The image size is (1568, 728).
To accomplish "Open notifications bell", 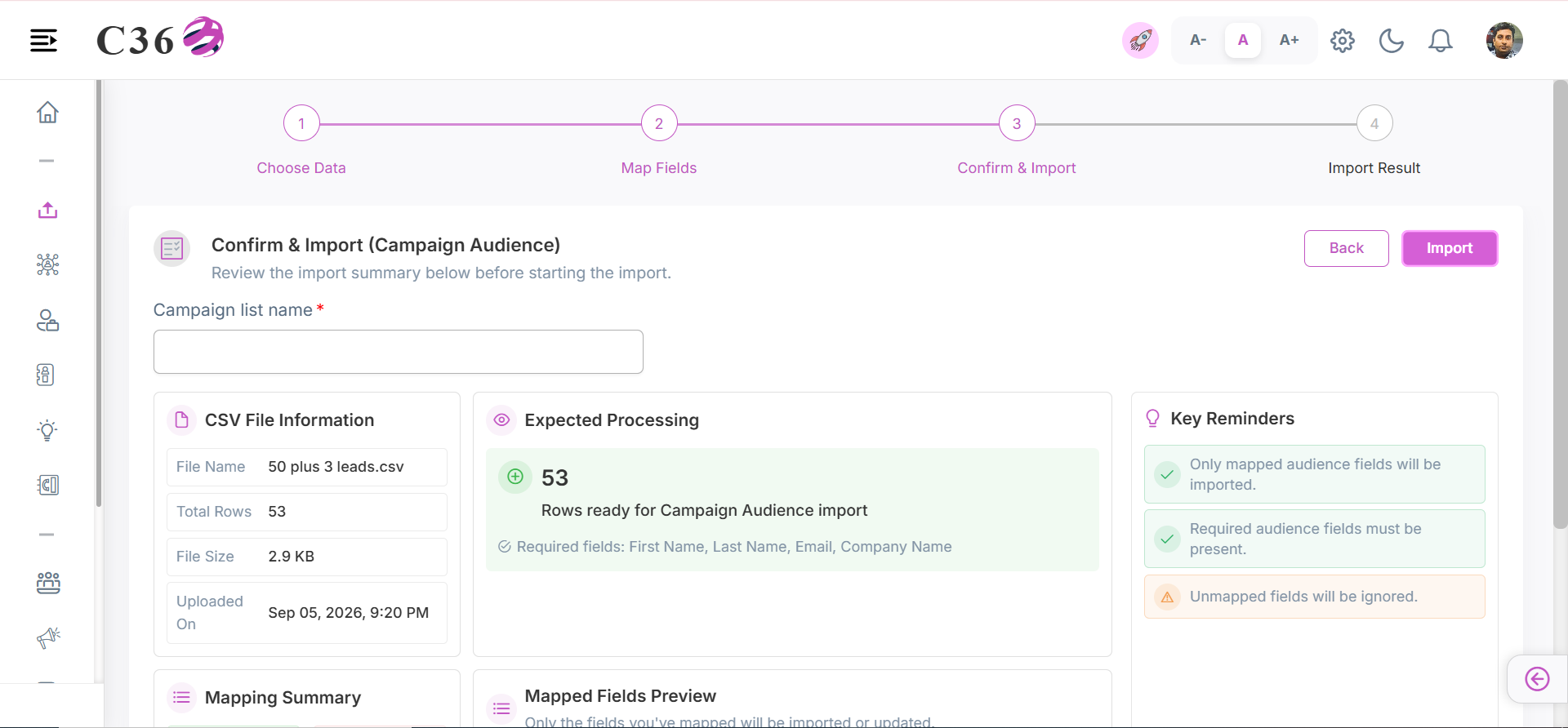I will (1441, 40).
